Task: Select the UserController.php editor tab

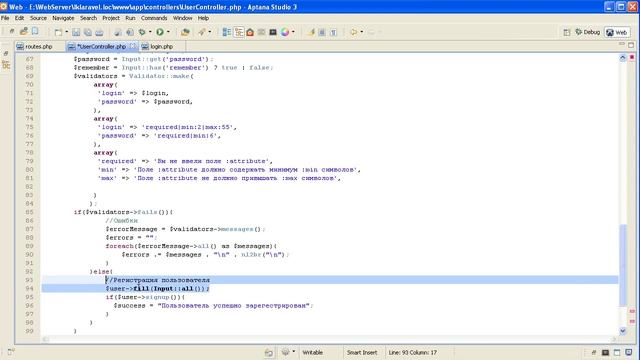Action: tap(101, 47)
